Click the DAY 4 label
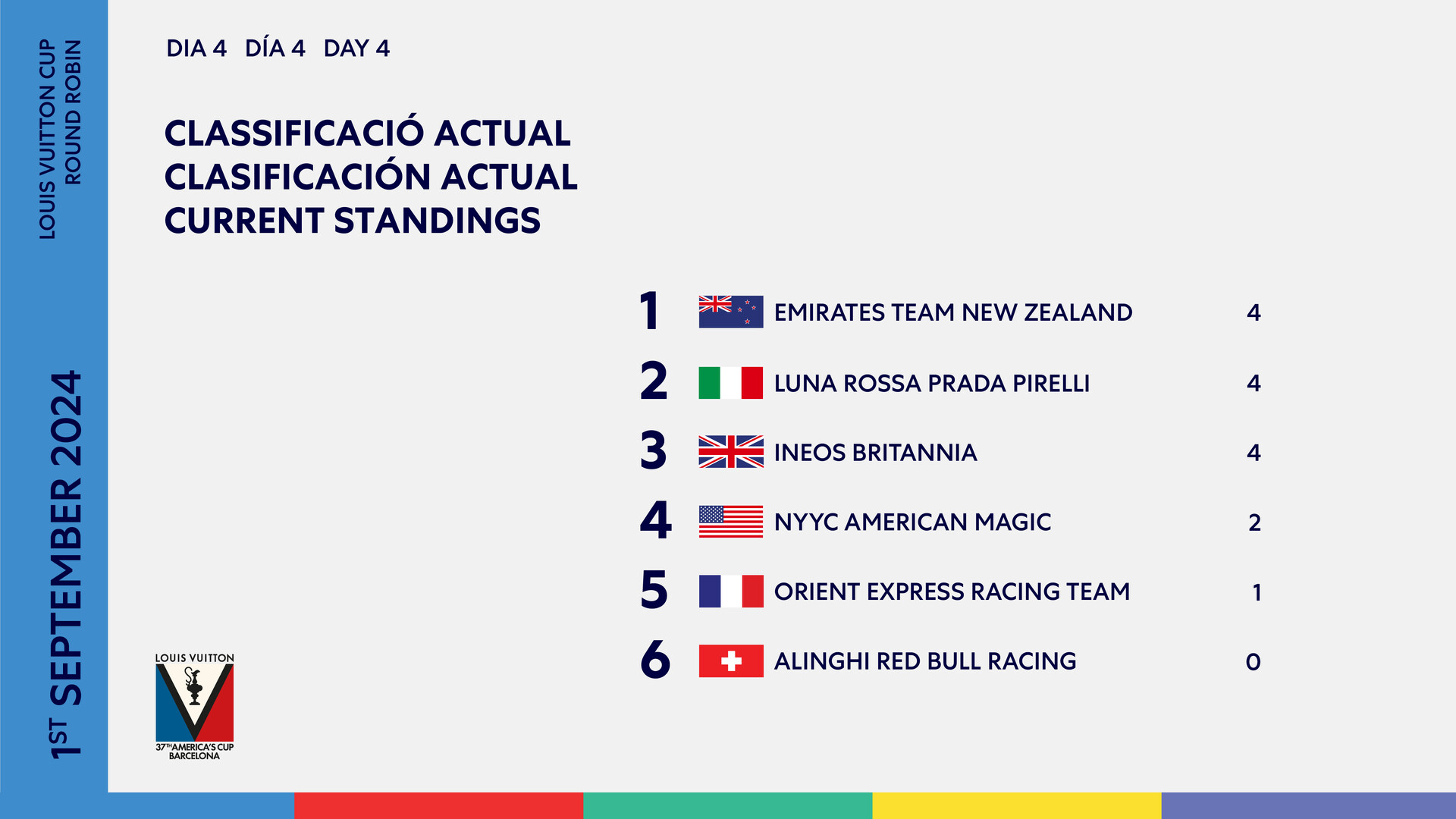This screenshot has height=819, width=1456. point(356,49)
